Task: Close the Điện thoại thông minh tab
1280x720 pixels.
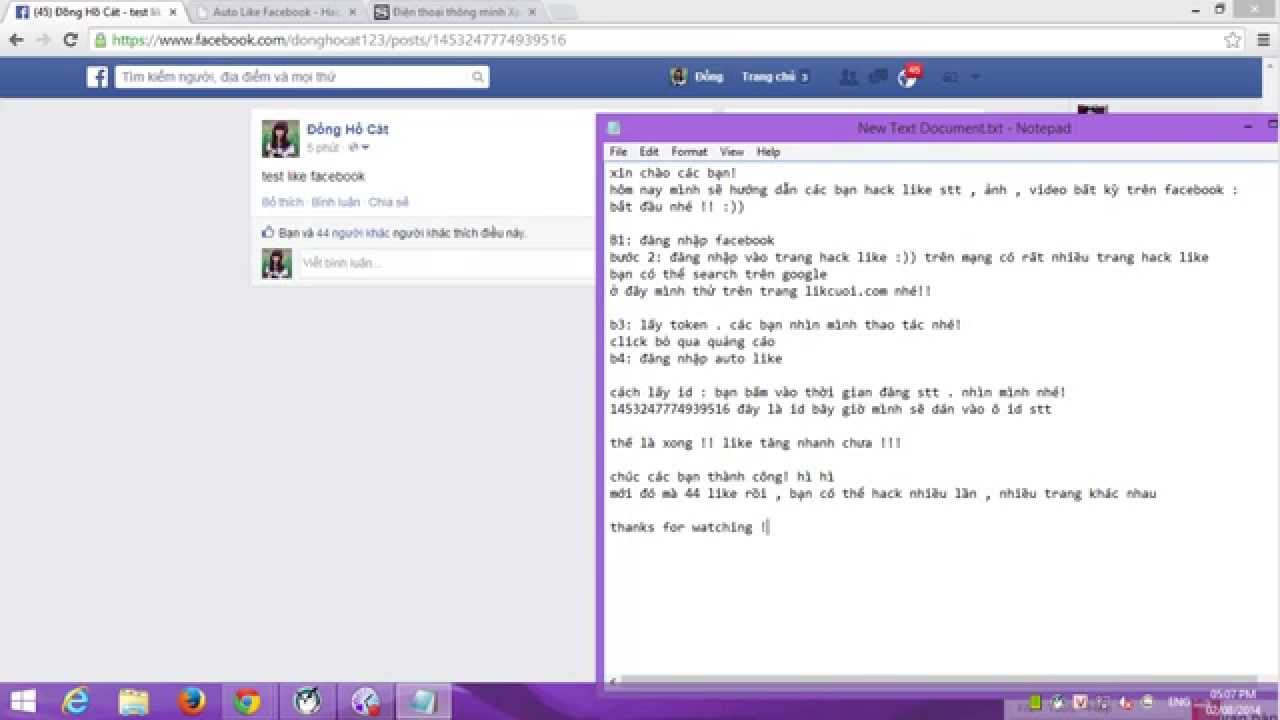Action: [x=531, y=12]
